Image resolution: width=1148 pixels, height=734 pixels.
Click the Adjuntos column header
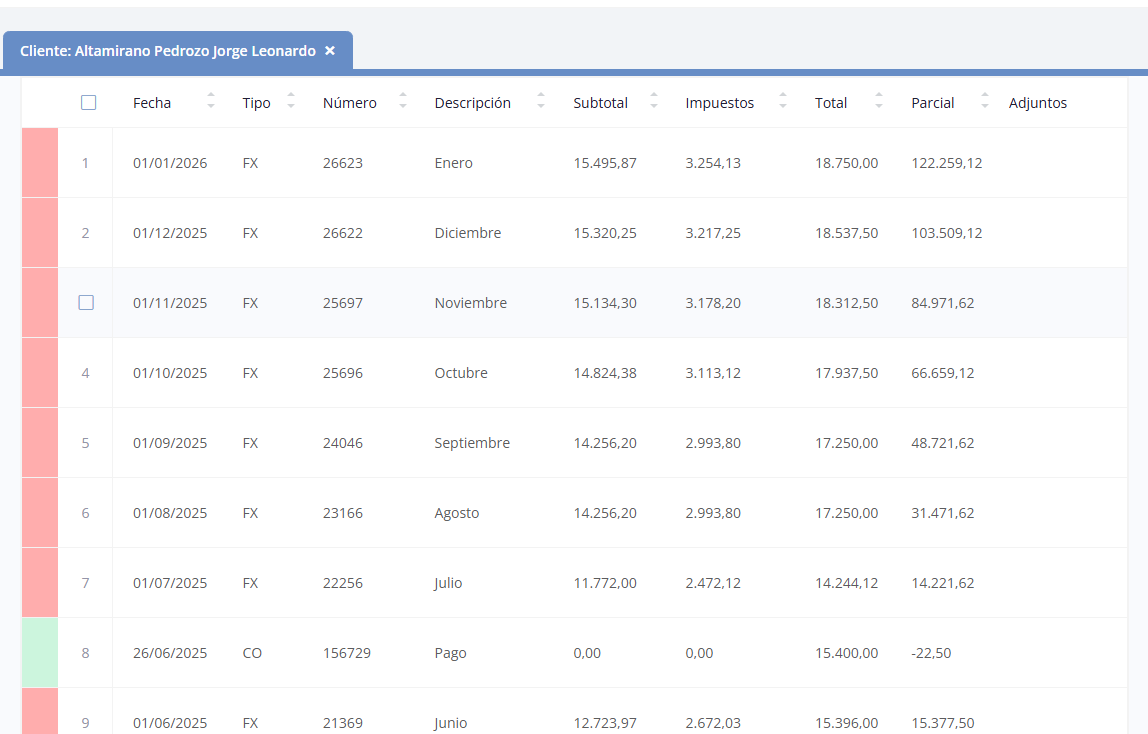(1037, 103)
